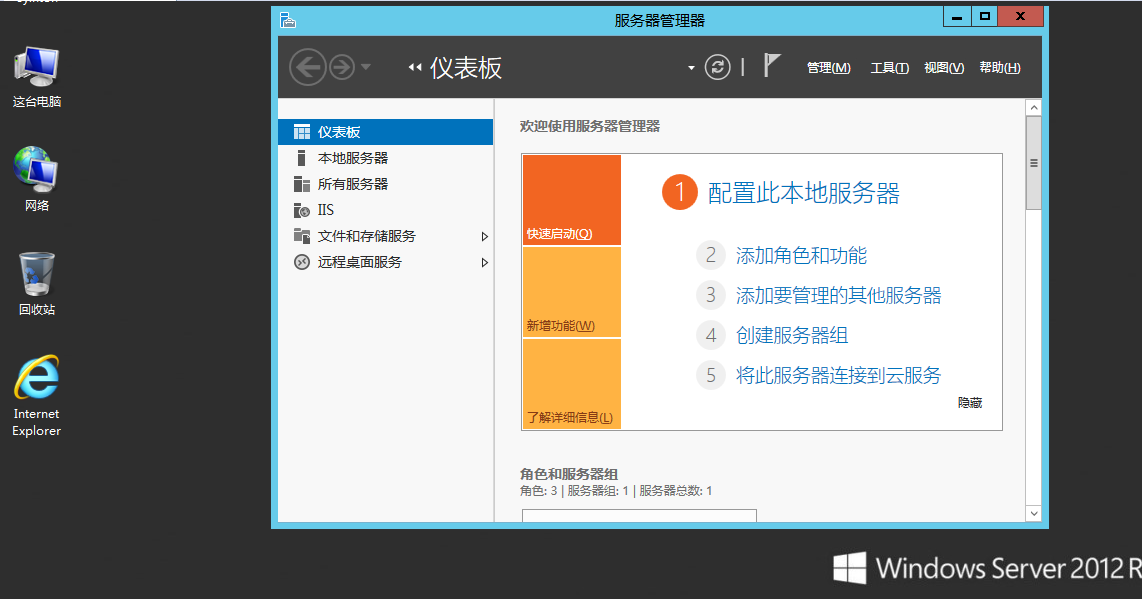This screenshot has width=1142, height=600.
Task: Open the 网络 desktop icon
Action: (x=36, y=168)
